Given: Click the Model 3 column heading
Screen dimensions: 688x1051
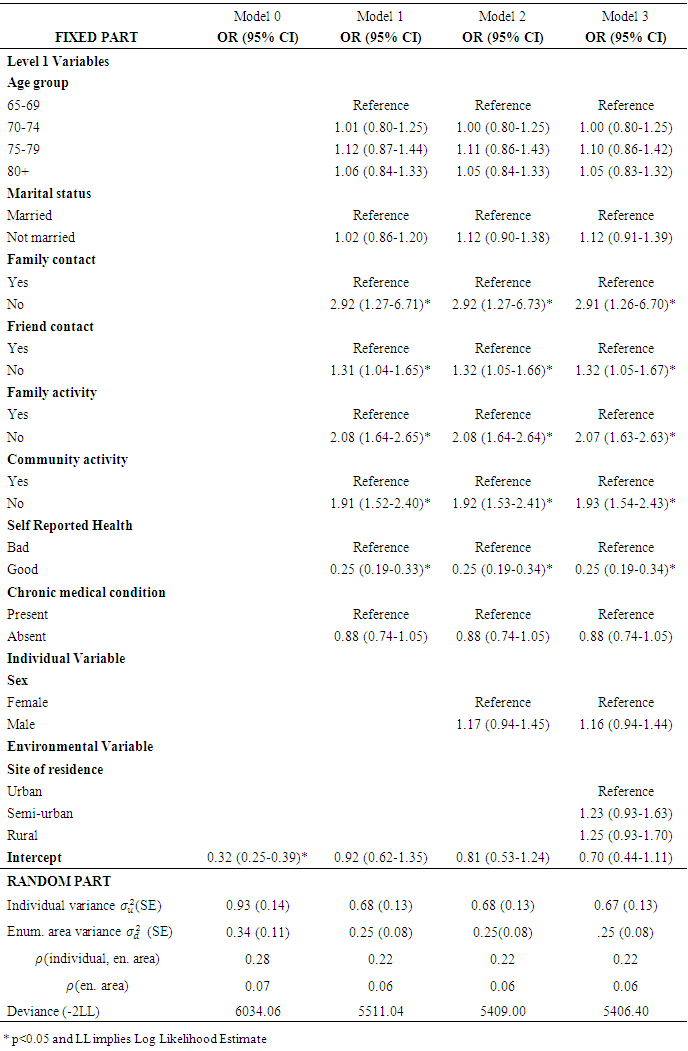Looking at the screenshot, I should pos(625,16).
